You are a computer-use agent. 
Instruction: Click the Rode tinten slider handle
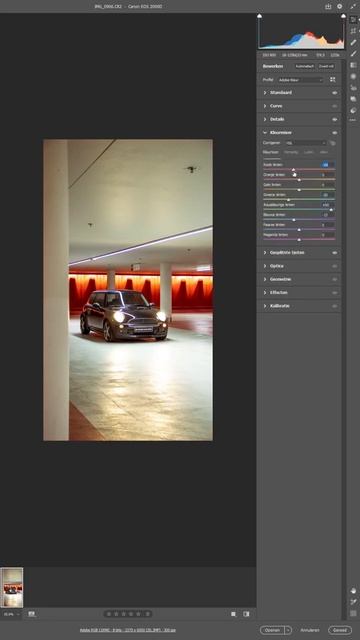point(293,169)
